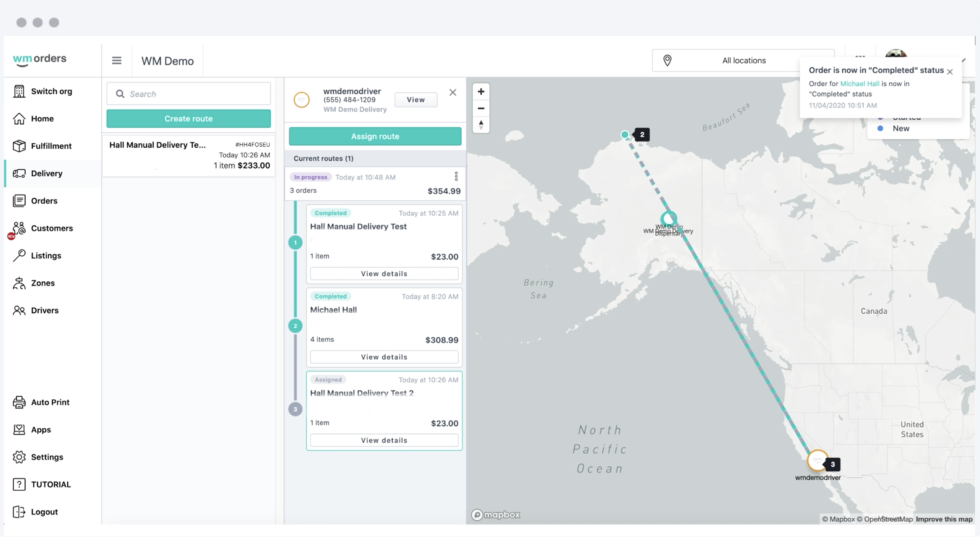The width and height of the screenshot is (980, 537).
Task: Select the wmdemodriver marker on map
Action: [x=817, y=460]
